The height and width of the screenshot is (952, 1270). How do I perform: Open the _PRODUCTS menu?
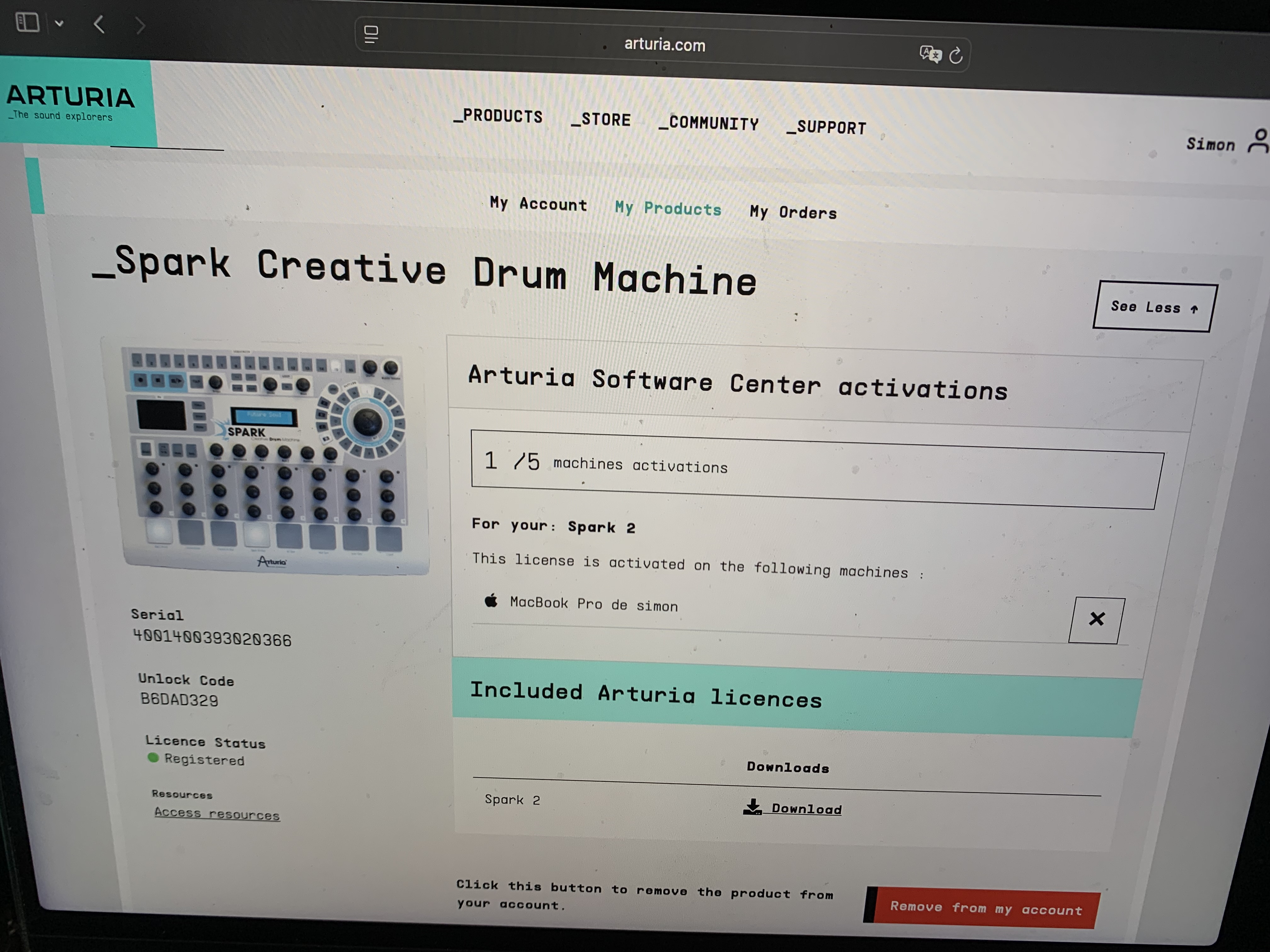point(498,116)
